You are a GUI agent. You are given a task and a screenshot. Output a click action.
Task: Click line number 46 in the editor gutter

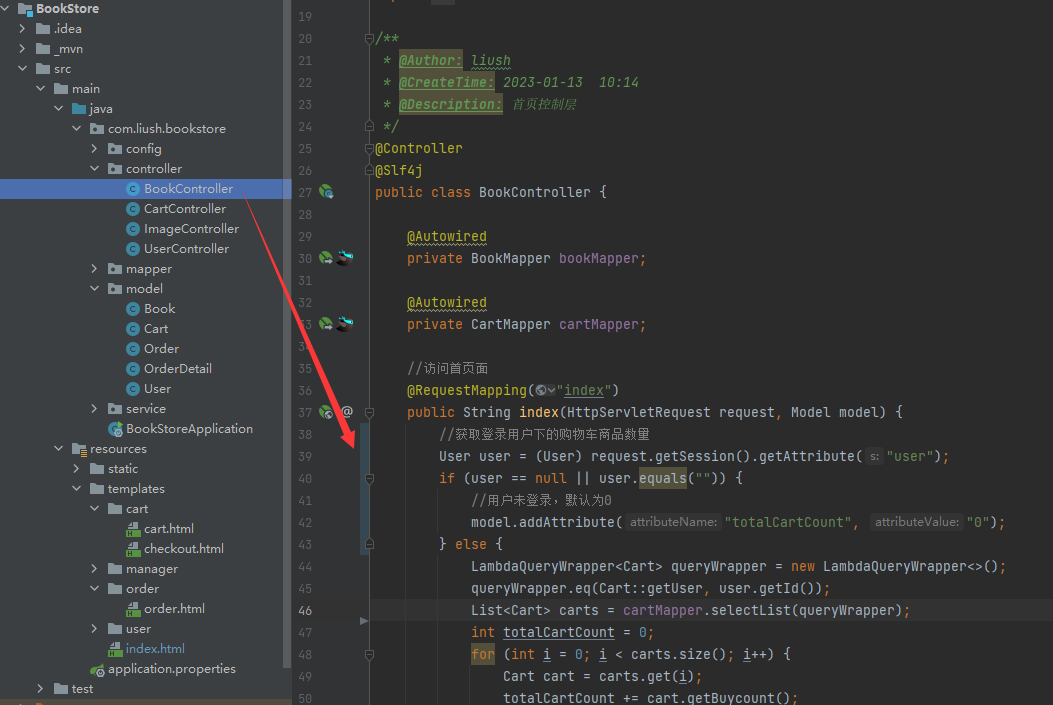click(x=304, y=610)
